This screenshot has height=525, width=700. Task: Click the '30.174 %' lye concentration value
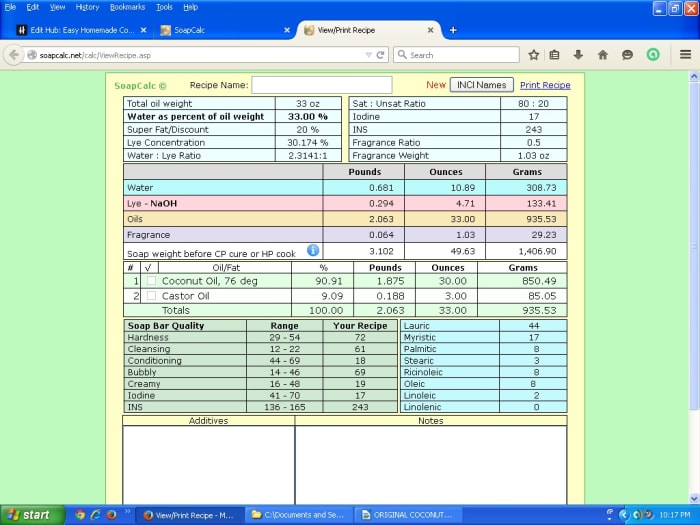point(308,142)
